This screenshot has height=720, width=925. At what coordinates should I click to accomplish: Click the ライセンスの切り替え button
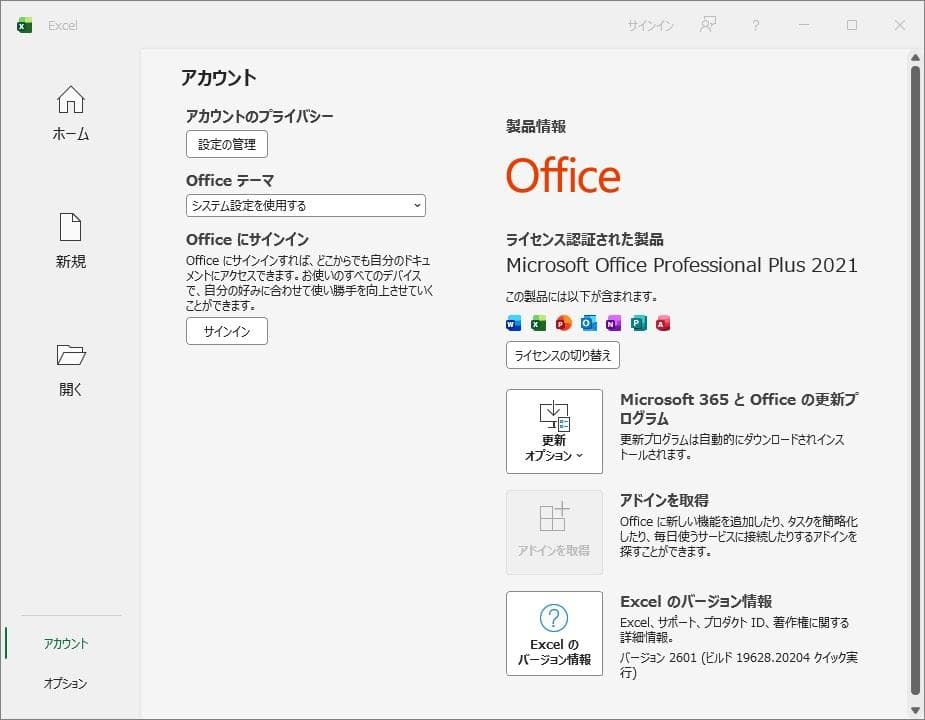pyautogui.click(x=563, y=355)
